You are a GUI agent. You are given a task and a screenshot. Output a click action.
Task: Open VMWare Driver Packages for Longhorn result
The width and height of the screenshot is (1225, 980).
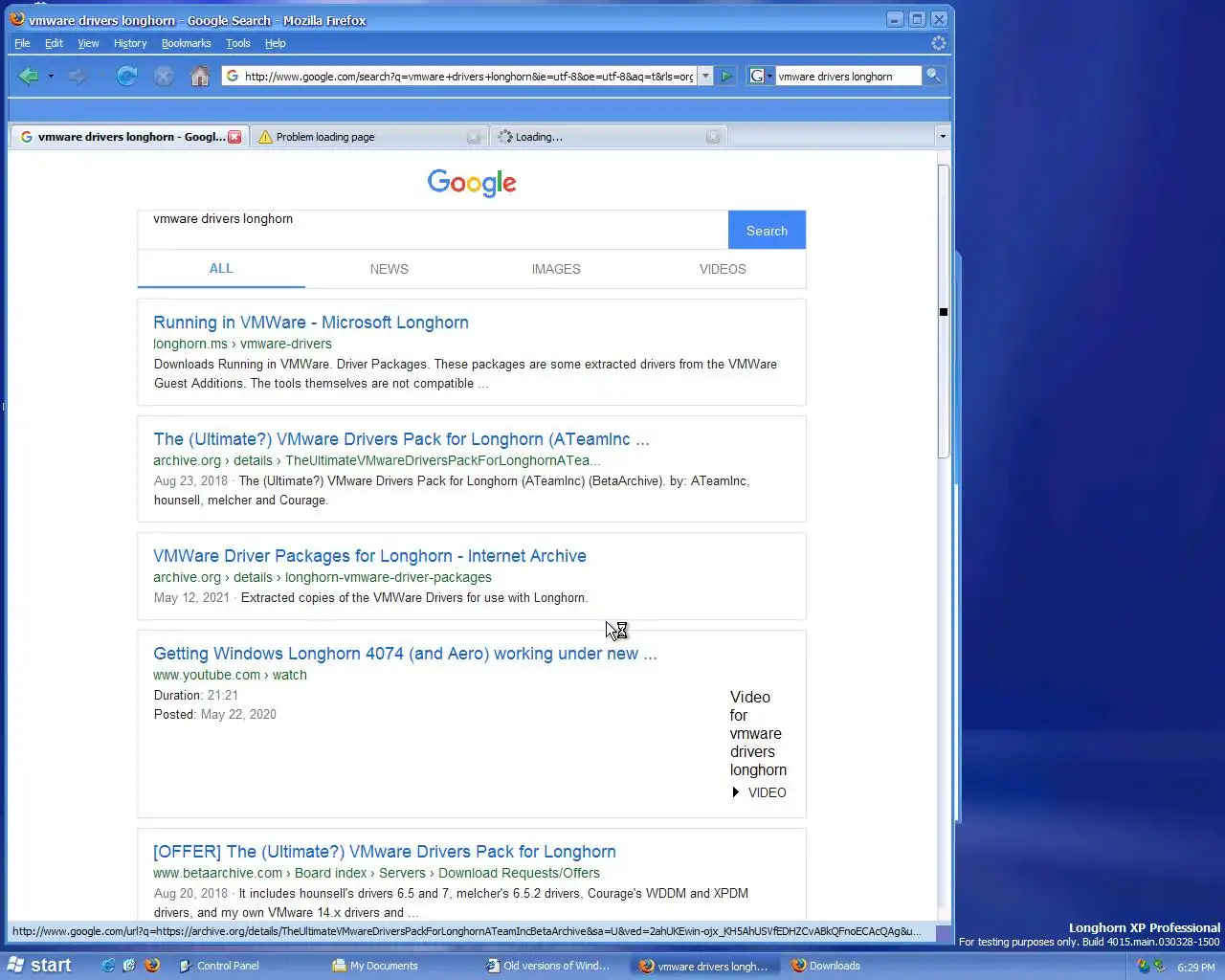(369, 556)
